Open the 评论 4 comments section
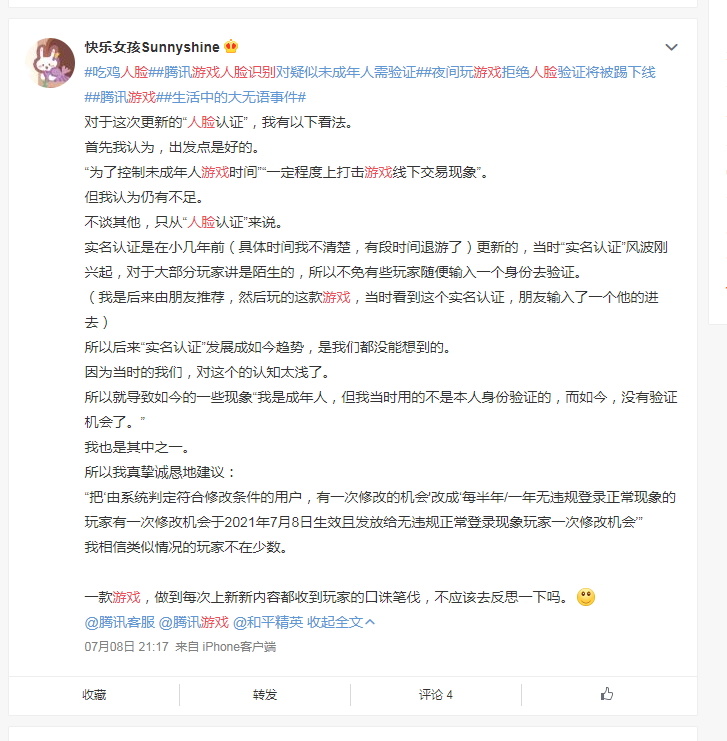Viewport: 727px width, 741px height. pos(435,694)
